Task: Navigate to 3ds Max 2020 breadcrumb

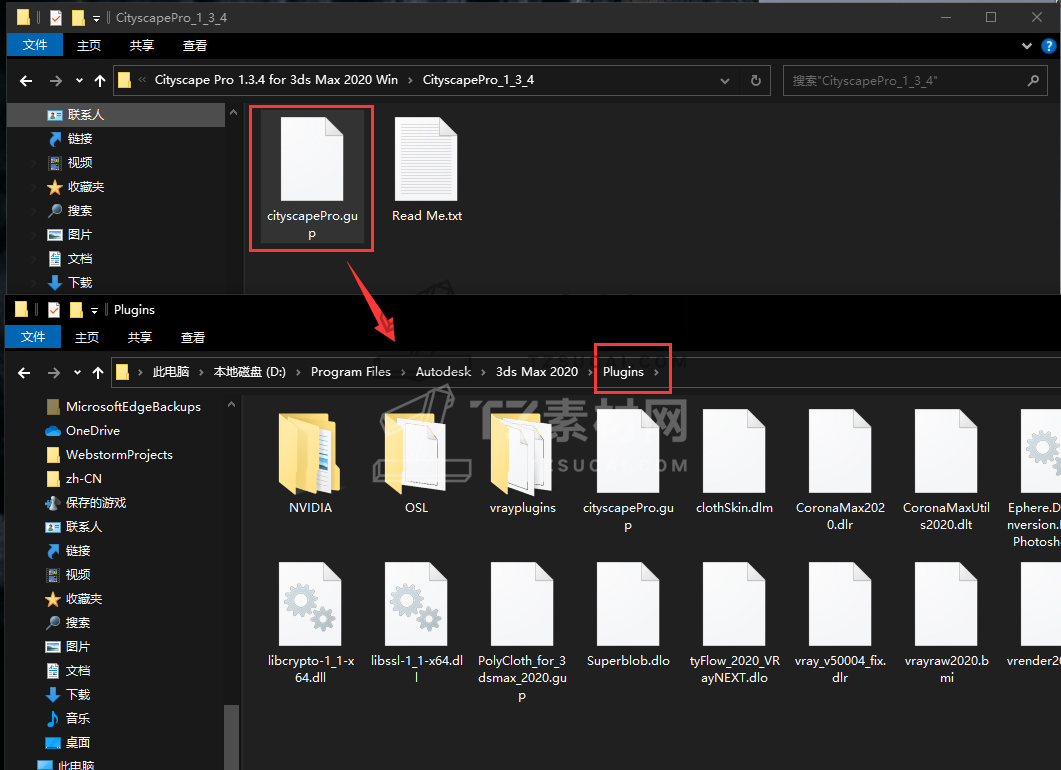Action: [537, 372]
